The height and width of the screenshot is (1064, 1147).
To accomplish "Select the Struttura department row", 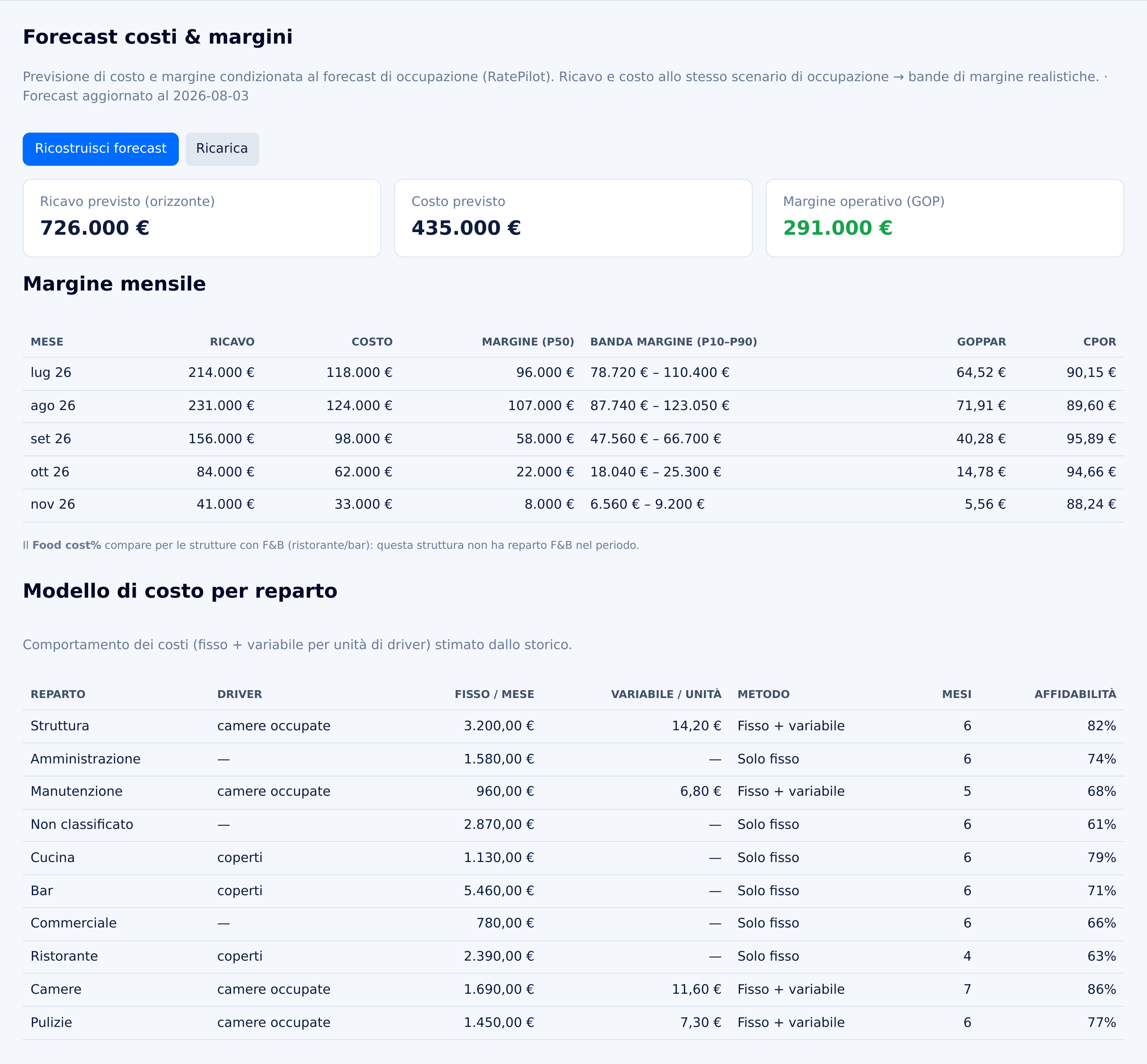I will pyautogui.click(x=573, y=726).
